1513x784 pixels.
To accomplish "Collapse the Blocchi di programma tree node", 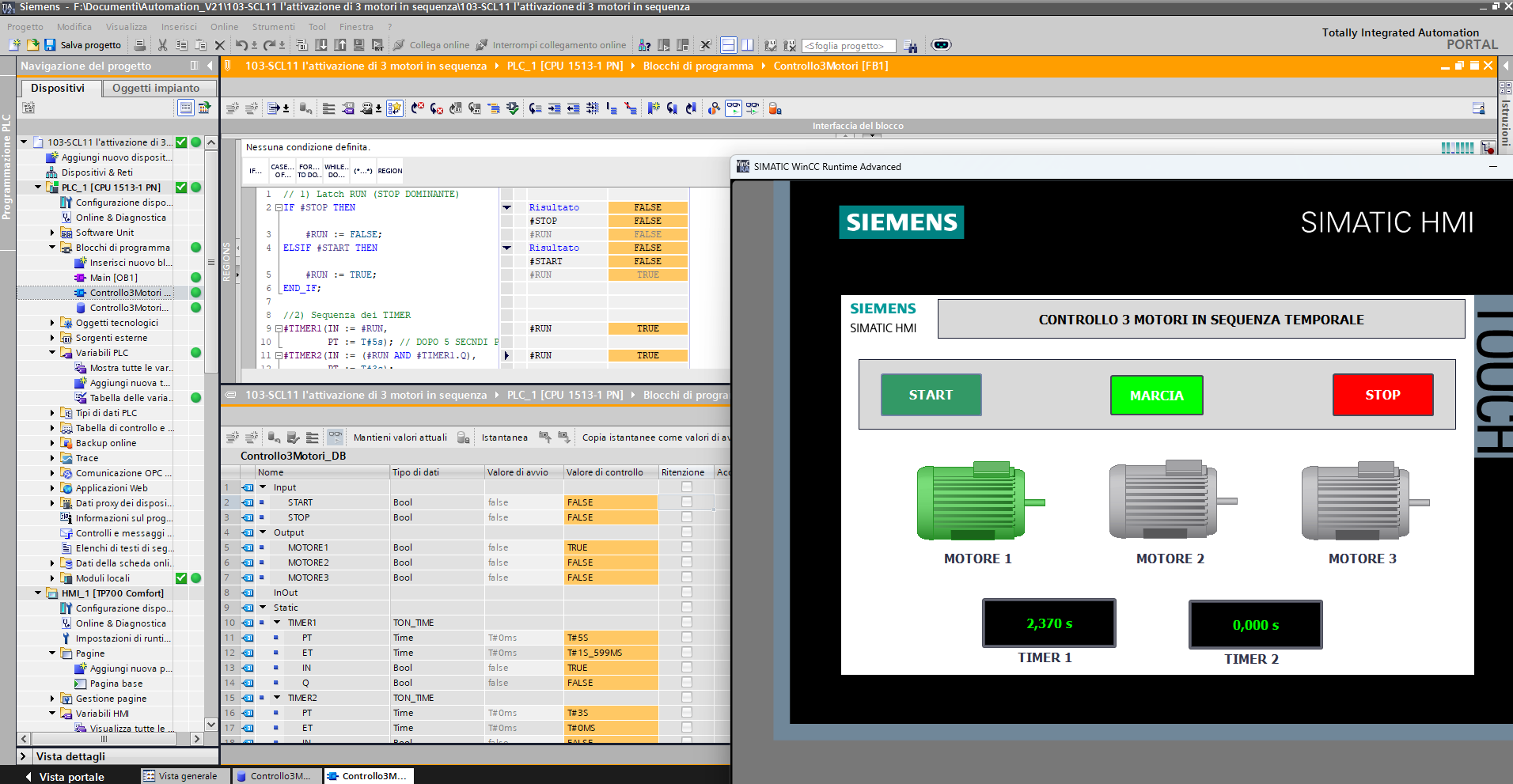I will click(53, 248).
